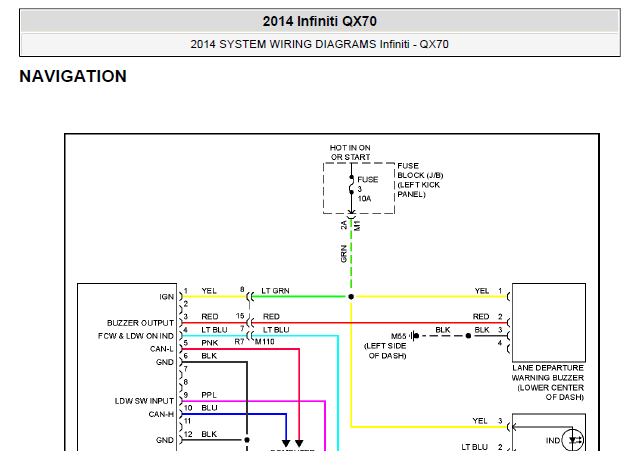Click the 2A connector pin label
The height and width of the screenshot is (451, 628).
click(x=344, y=225)
